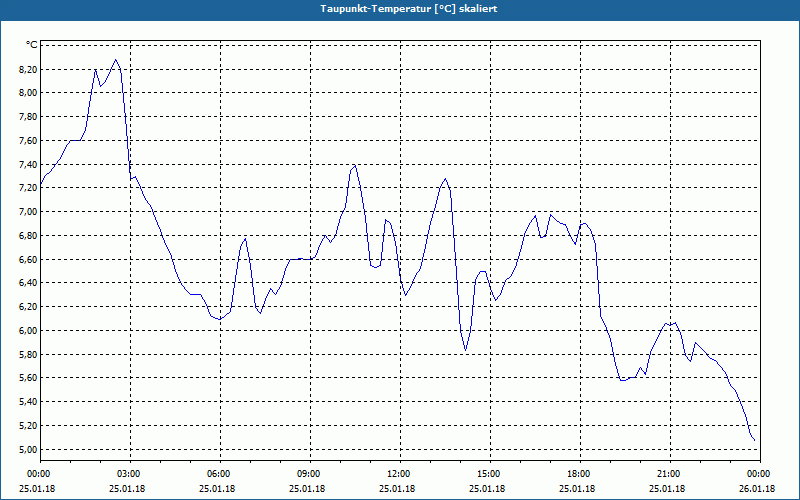
Task: Select the '8,20' y-axis label
Action: (28, 69)
